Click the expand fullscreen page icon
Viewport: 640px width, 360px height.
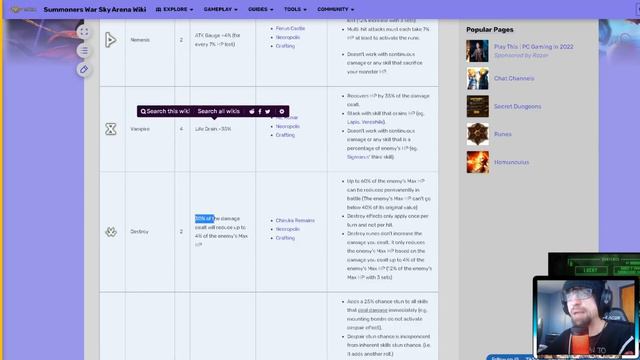[x=84, y=32]
